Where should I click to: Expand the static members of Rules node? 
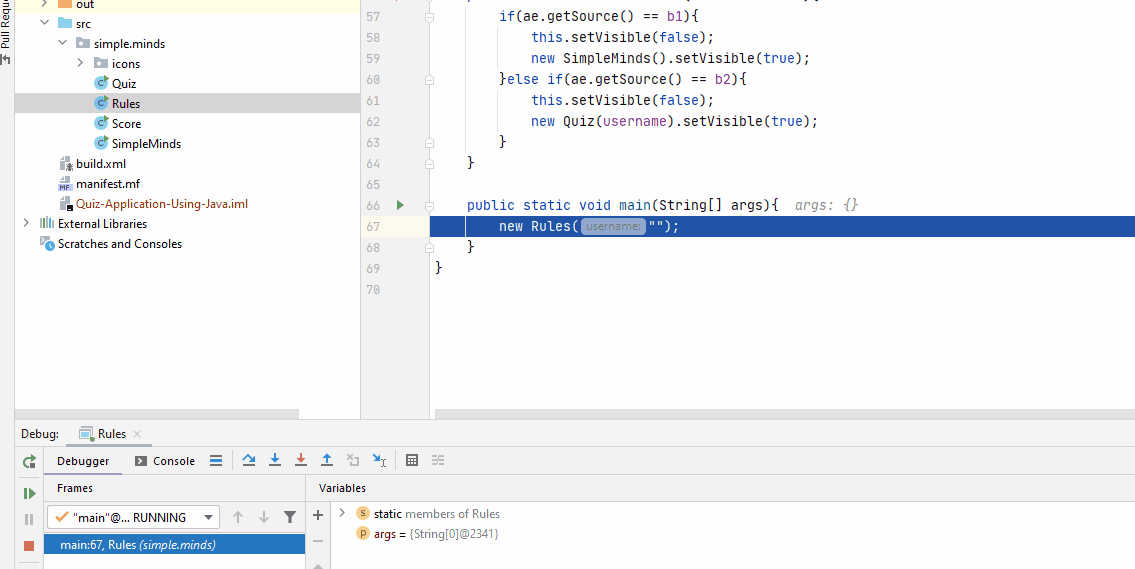point(342,513)
